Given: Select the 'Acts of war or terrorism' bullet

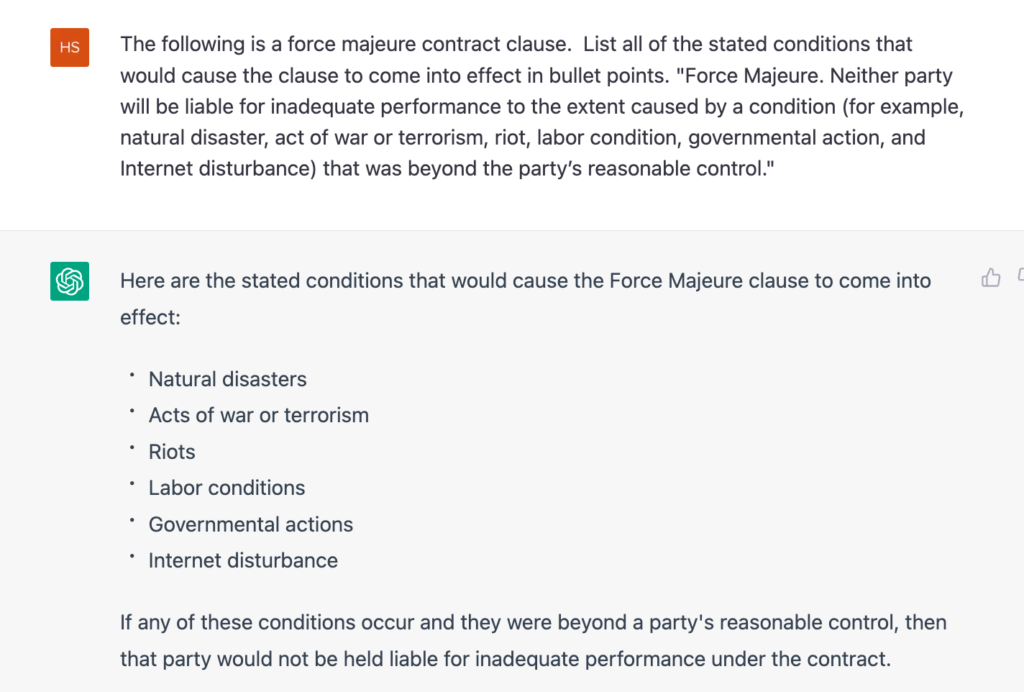Looking at the screenshot, I should (x=259, y=415).
